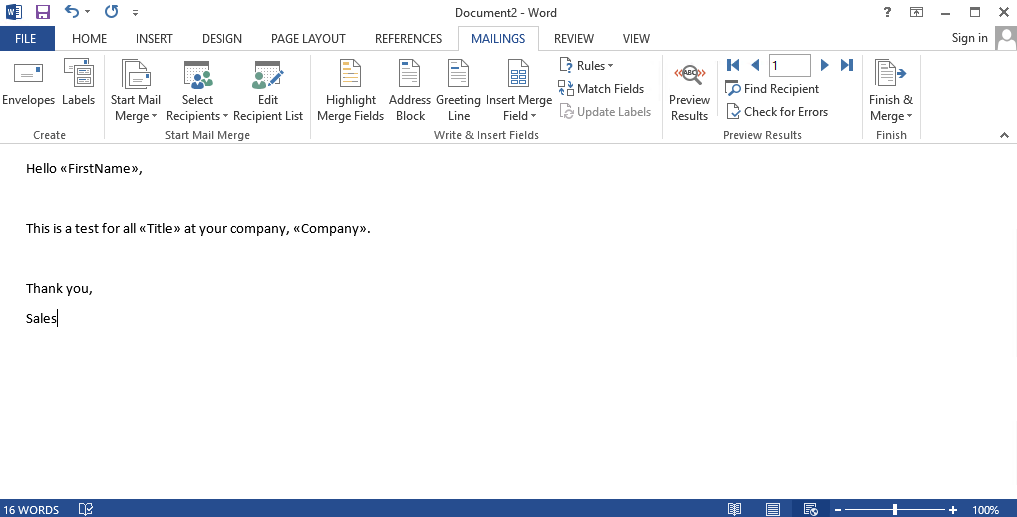Click the «Company» merge field
Viewport: 1017px width, 517px height.
[329, 228]
